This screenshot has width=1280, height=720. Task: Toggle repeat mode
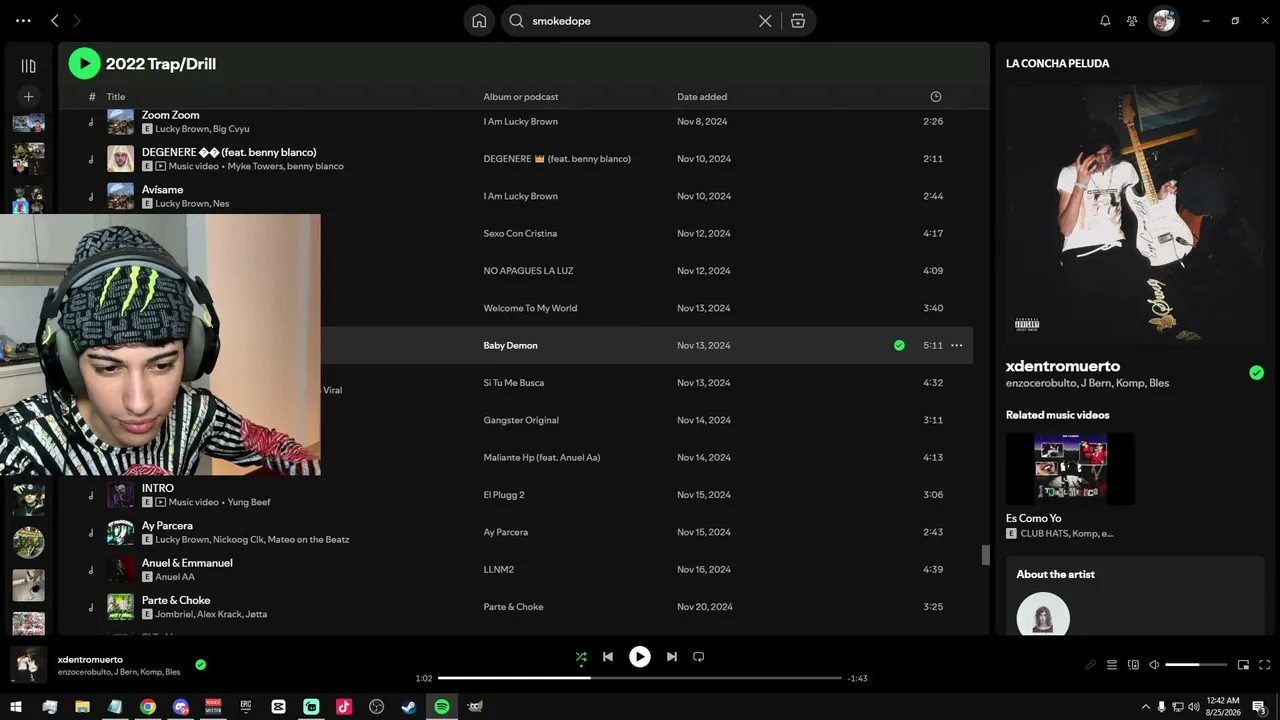(x=699, y=657)
